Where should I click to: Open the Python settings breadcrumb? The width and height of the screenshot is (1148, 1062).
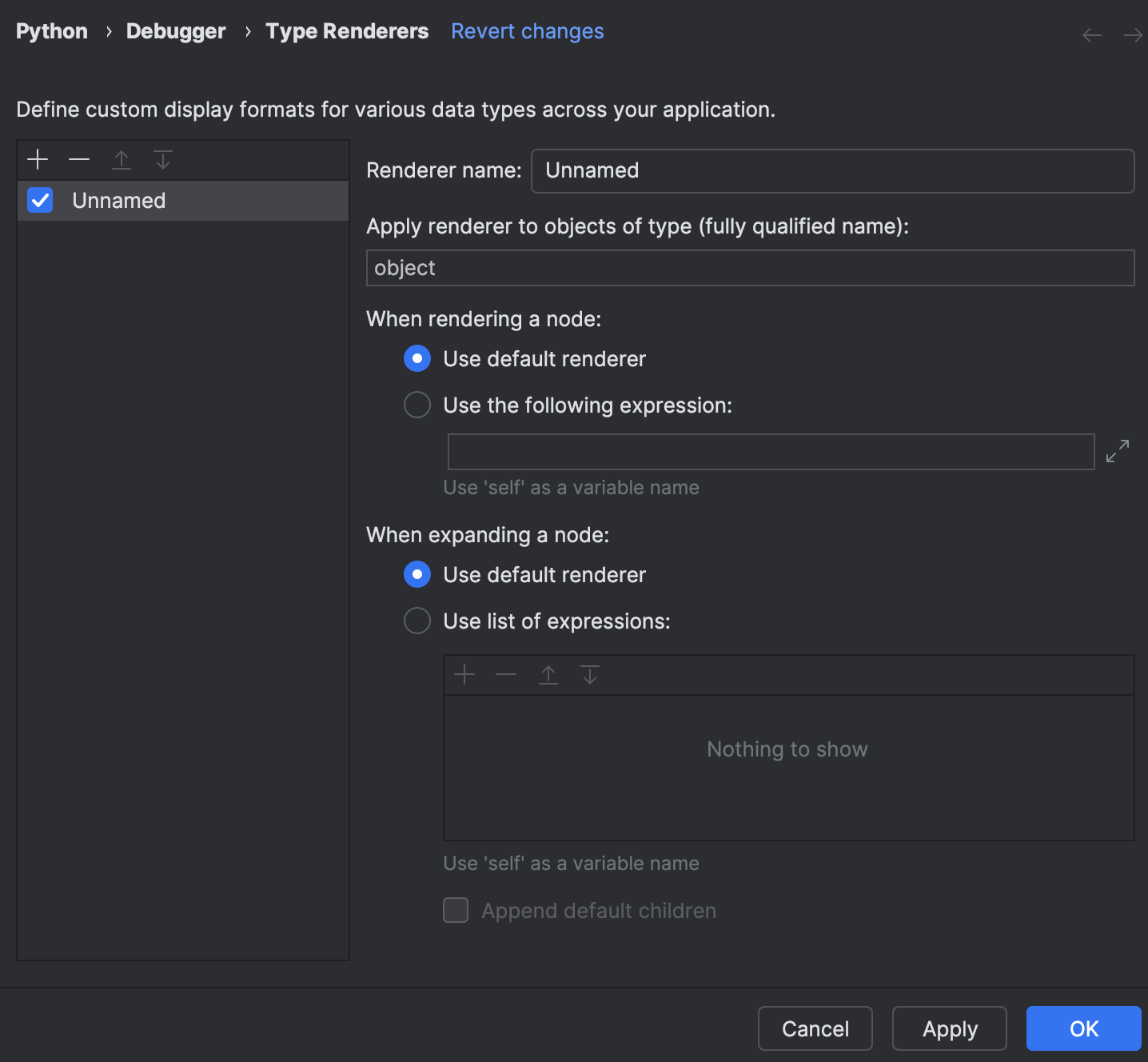point(51,30)
